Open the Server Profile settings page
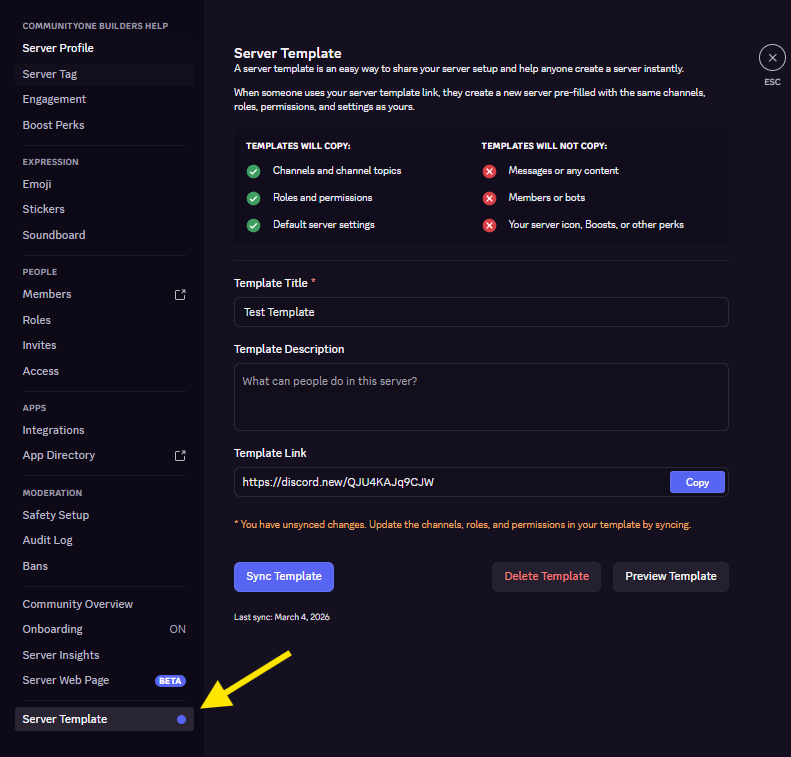Image resolution: width=791 pixels, height=757 pixels. [104, 48]
